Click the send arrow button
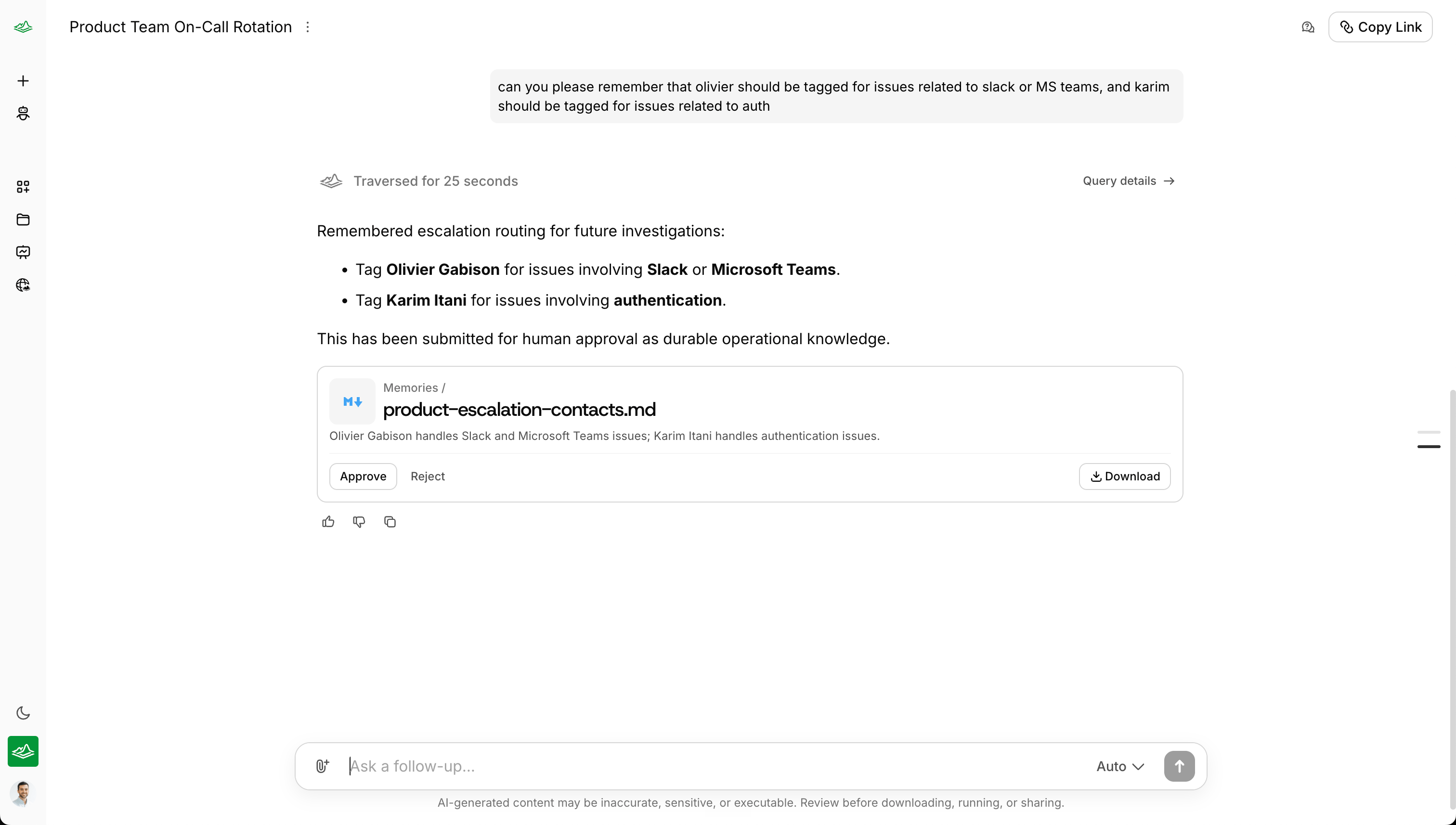Screen dimensions: 1456x825 point(1179,766)
